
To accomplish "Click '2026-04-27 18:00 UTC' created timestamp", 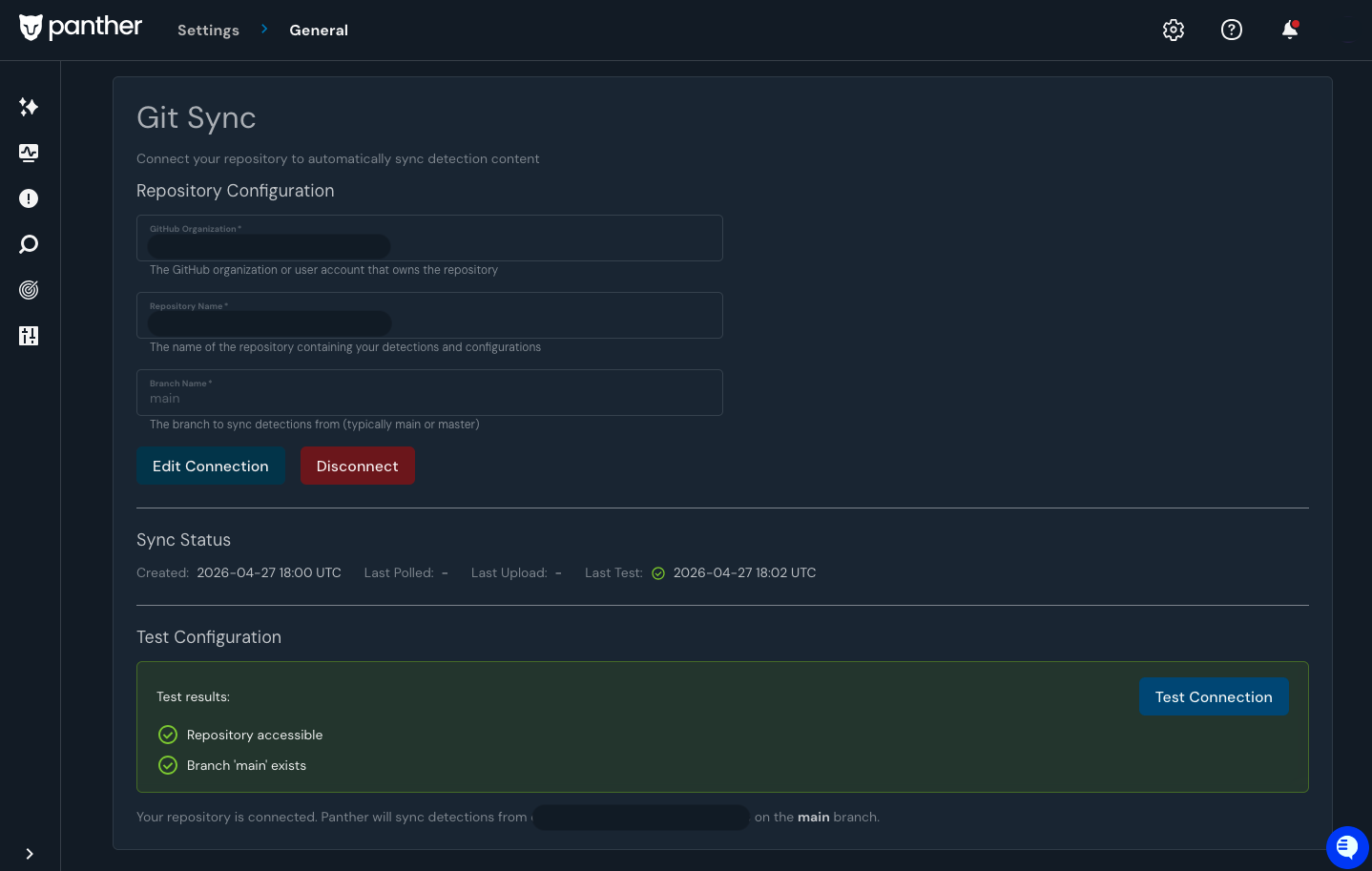I will coord(269,573).
